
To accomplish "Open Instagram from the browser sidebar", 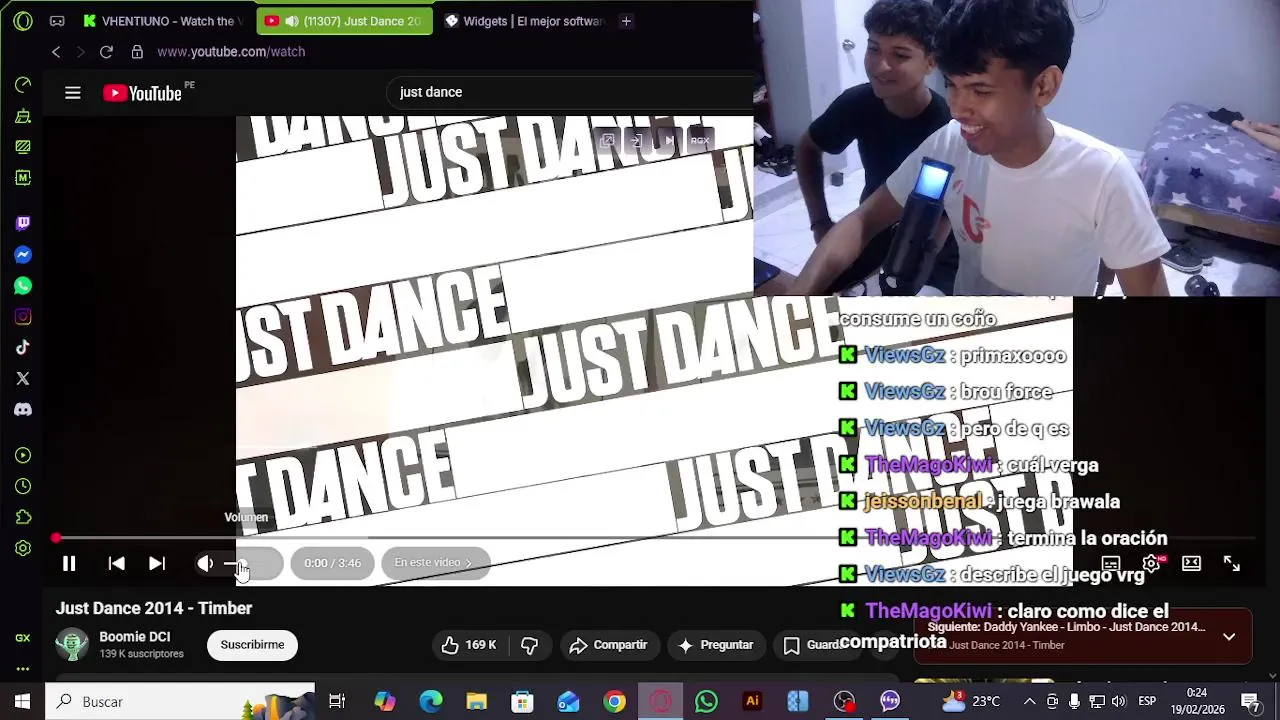I will [x=23, y=317].
